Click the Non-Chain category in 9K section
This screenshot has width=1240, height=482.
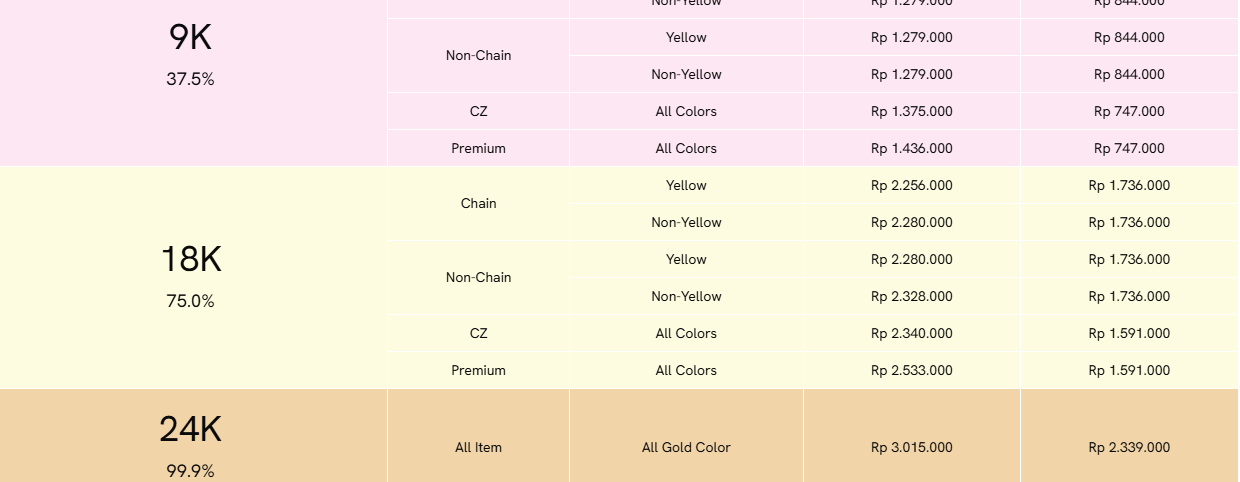coord(478,55)
